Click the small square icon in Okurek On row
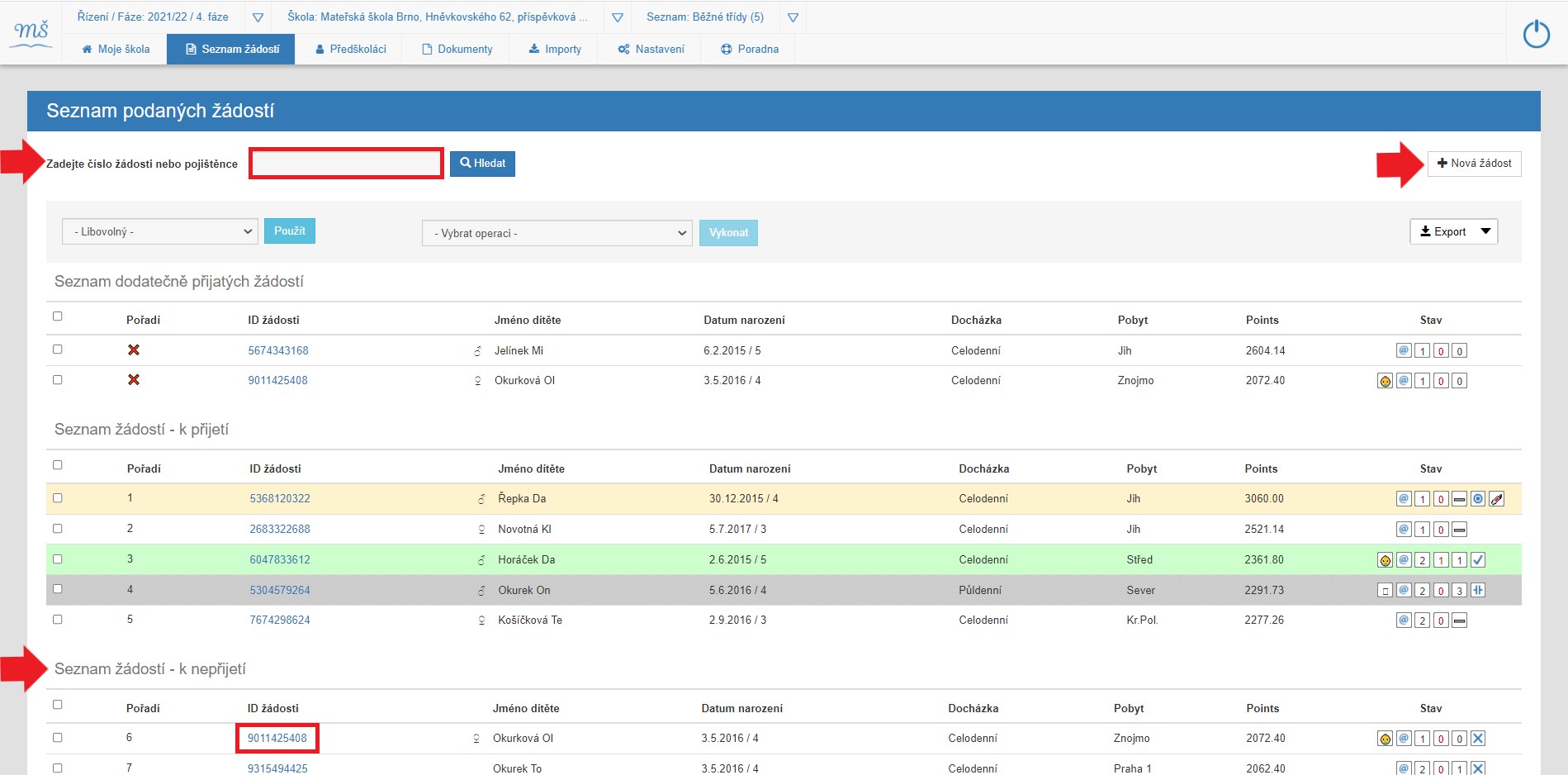The image size is (1568, 775). 1386,591
